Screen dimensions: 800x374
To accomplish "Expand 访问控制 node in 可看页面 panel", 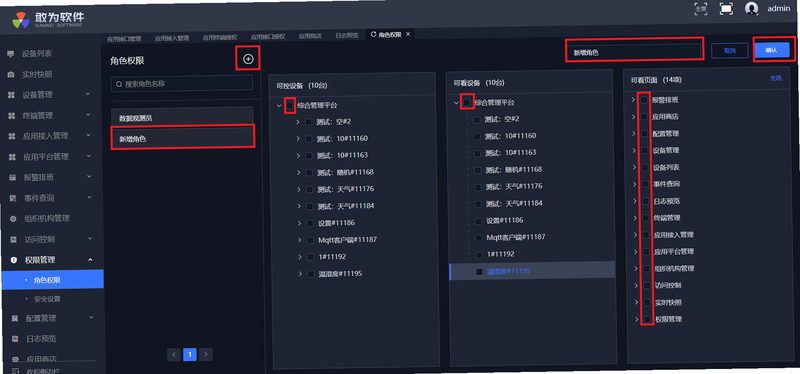I will (x=636, y=285).
